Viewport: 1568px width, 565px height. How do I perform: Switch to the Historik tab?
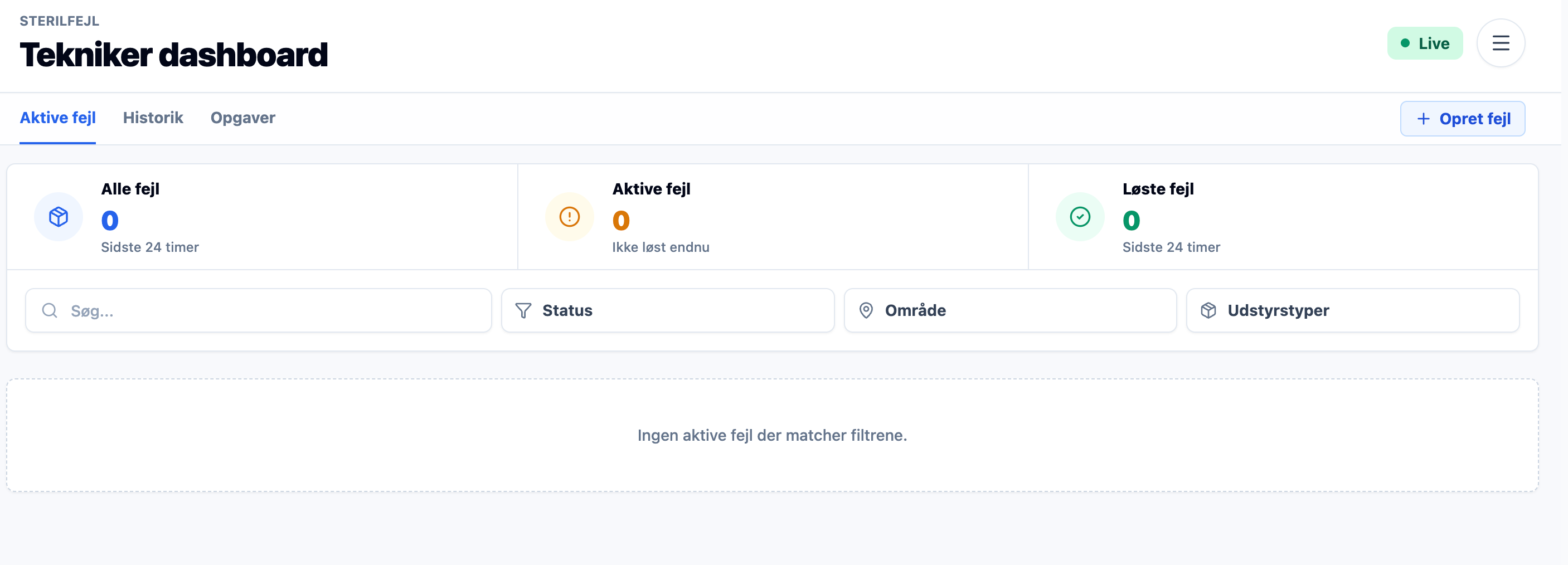(153, 118)
